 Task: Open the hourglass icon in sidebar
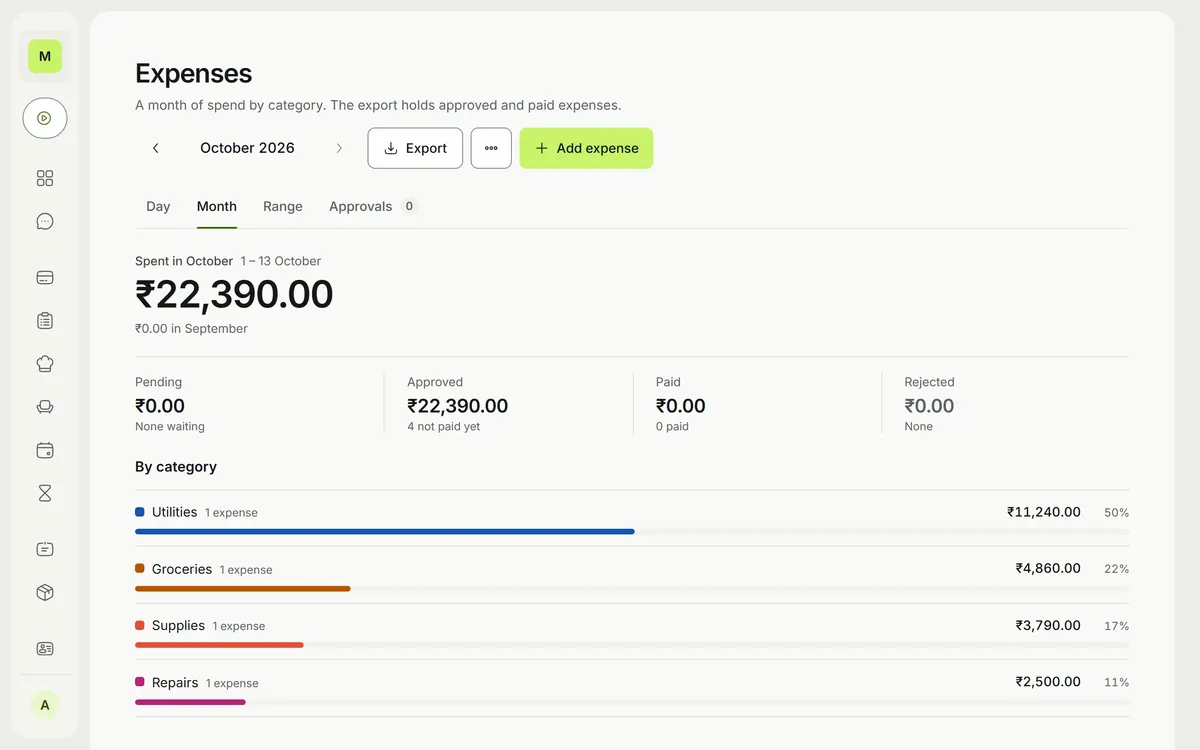point(45,493)
